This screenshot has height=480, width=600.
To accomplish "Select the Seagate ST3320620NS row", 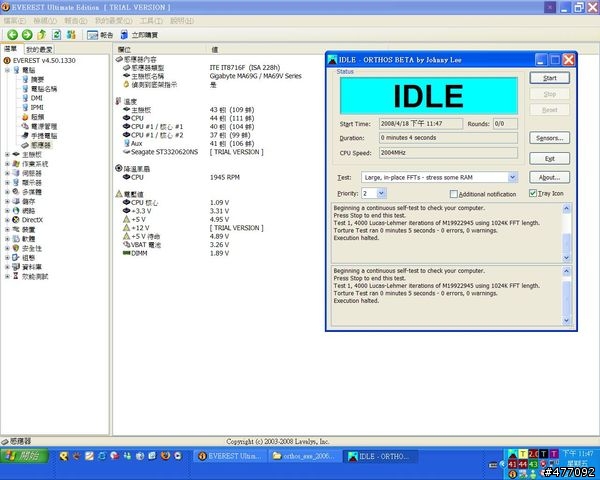I will coord(193,152).
